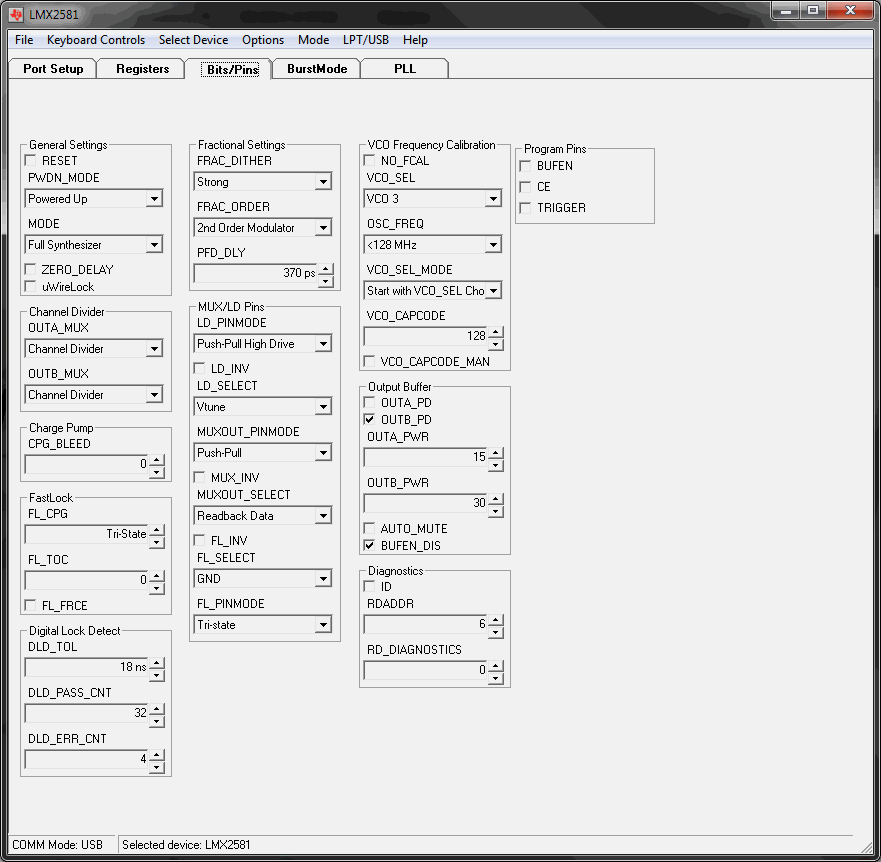
Task: Increase FL_CPG with up arrow
Action: (x=157, y=529)
